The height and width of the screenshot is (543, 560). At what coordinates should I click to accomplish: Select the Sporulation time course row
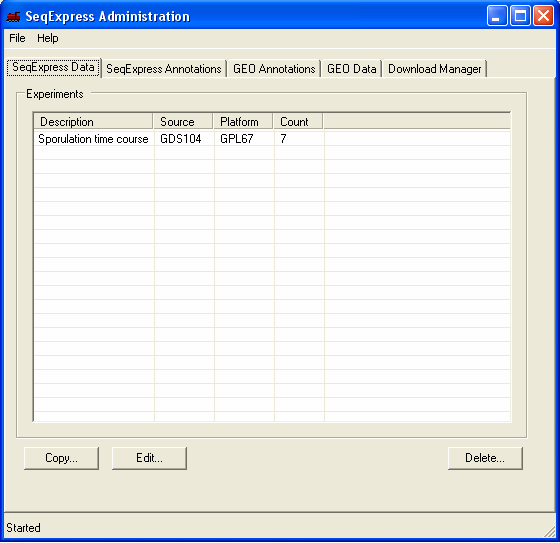tap(272, 139)
